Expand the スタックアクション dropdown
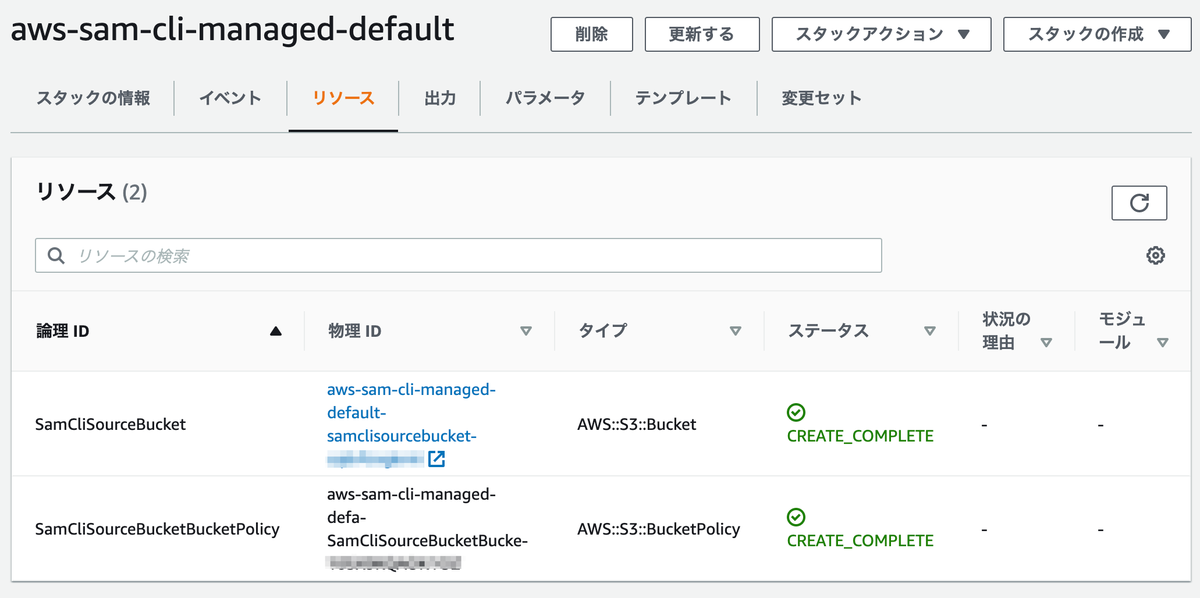Viewport: 1200px width, 598px height. [881, 34]
